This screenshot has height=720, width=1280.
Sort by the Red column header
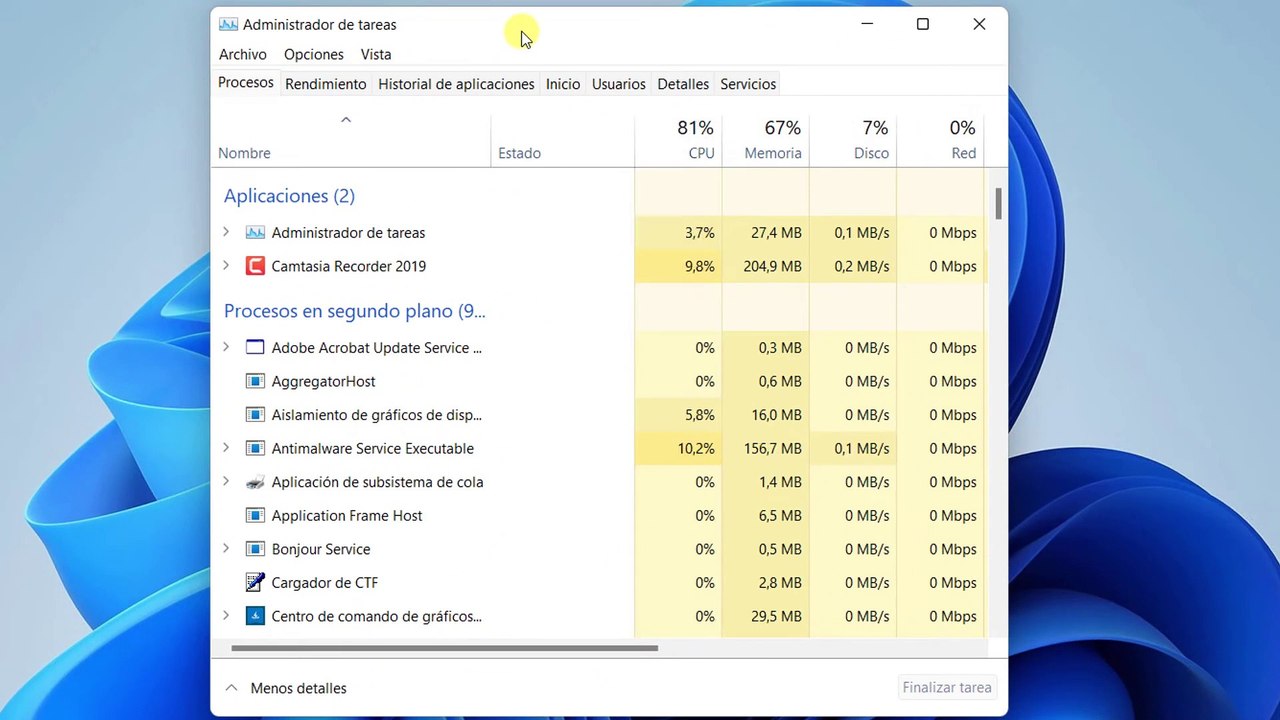point(941,140)
